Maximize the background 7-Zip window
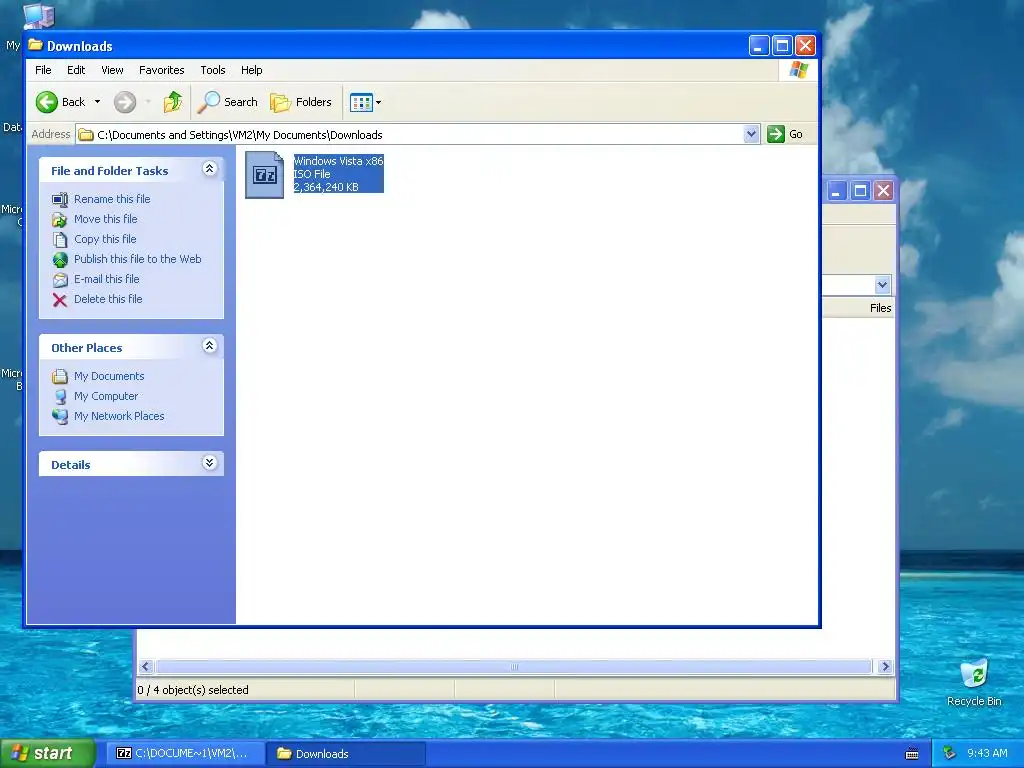1024x768 pixels. 860,191
